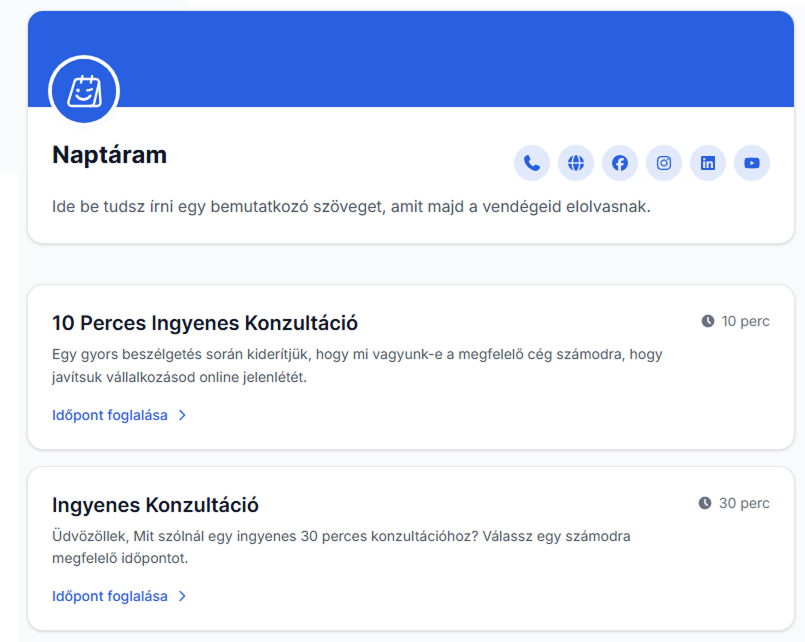
Task: Click chevron arrow under the 30 perc Ingyenes Konzultáció
Action: [182, 596]
